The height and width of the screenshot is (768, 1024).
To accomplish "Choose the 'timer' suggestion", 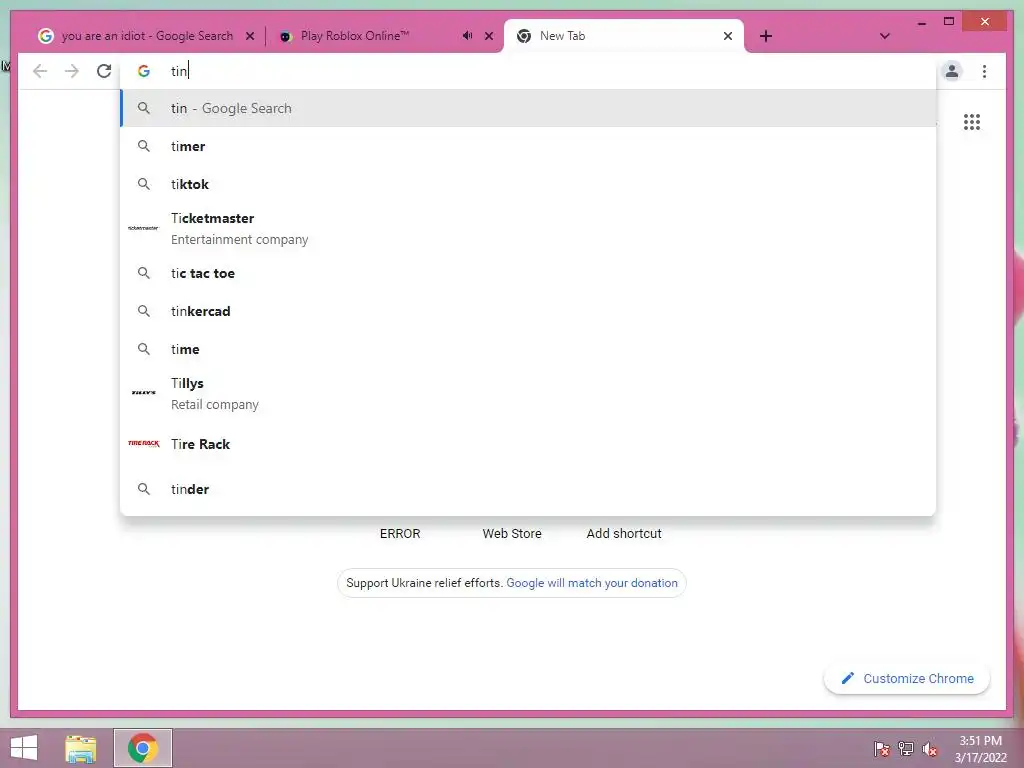I will coord(528,146).
